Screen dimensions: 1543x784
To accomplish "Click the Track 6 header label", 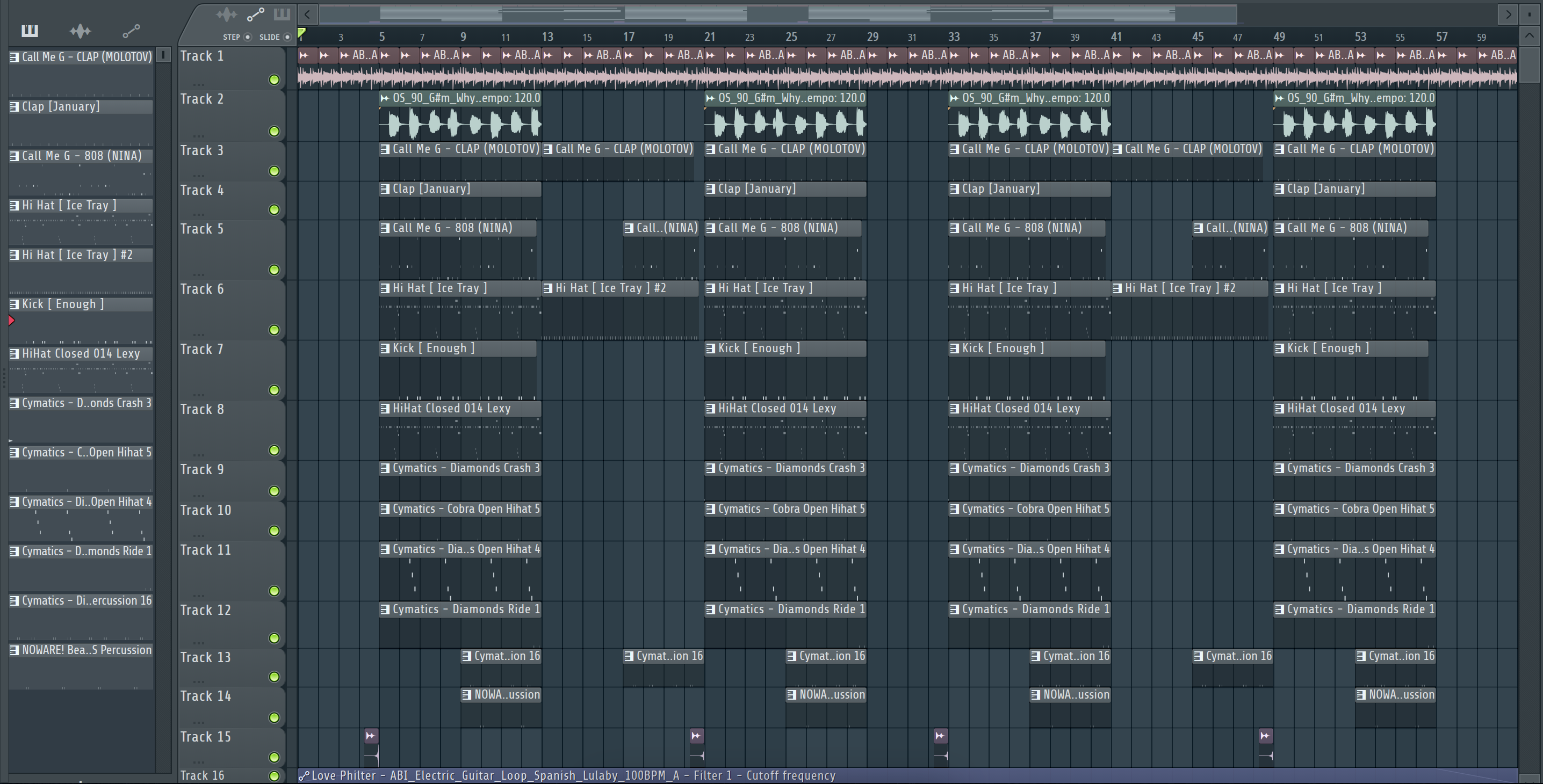I will click(202, 289).
